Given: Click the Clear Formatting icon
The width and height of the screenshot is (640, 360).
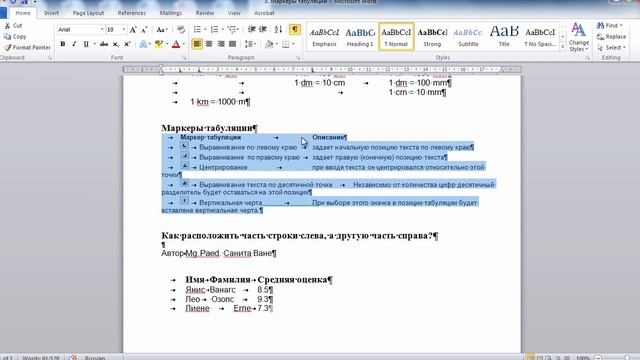Looking at the screenshot, I should [x=180, y=29].
